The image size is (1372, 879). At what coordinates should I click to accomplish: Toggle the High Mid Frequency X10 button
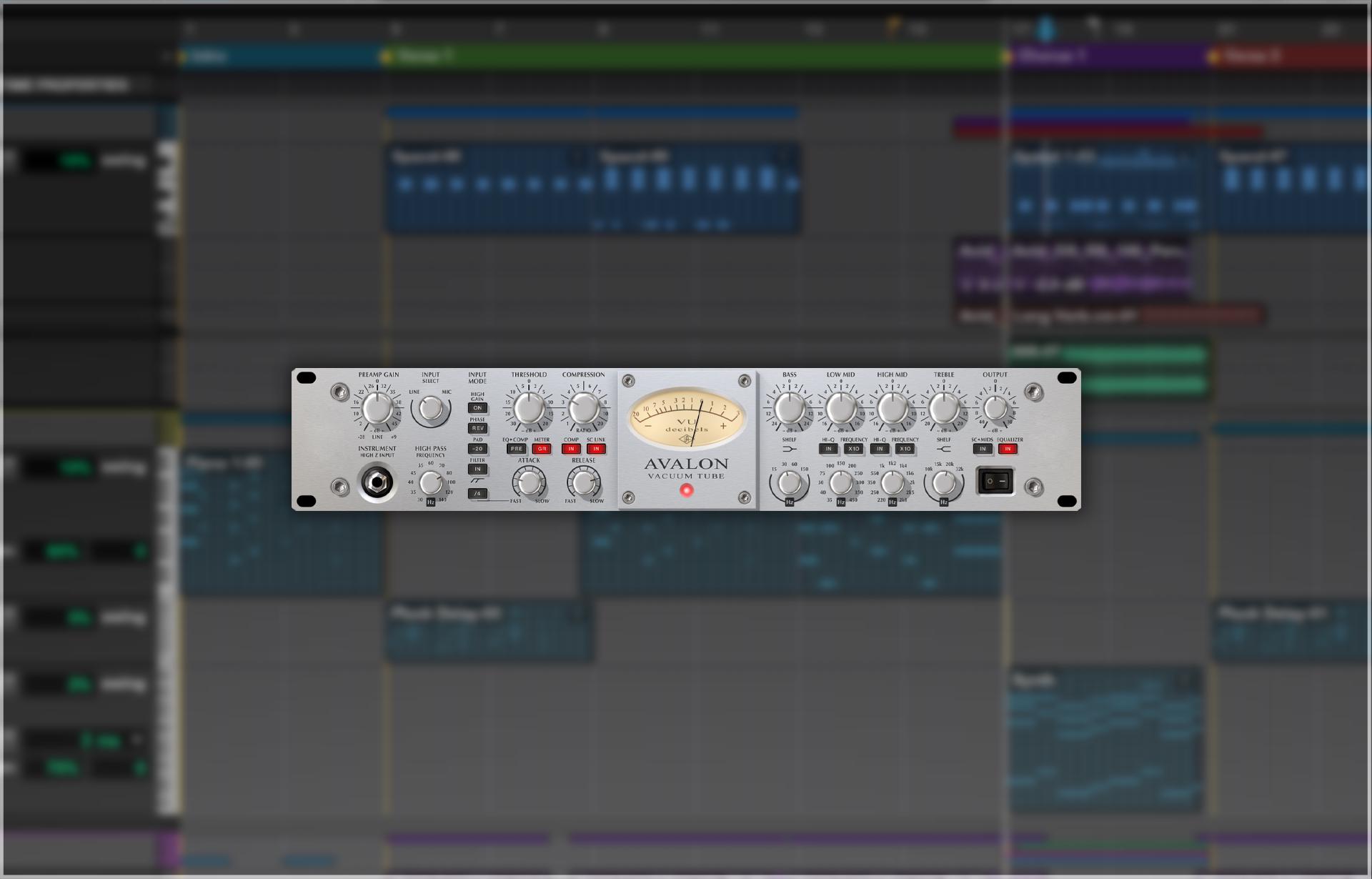(x=905, y=449)
